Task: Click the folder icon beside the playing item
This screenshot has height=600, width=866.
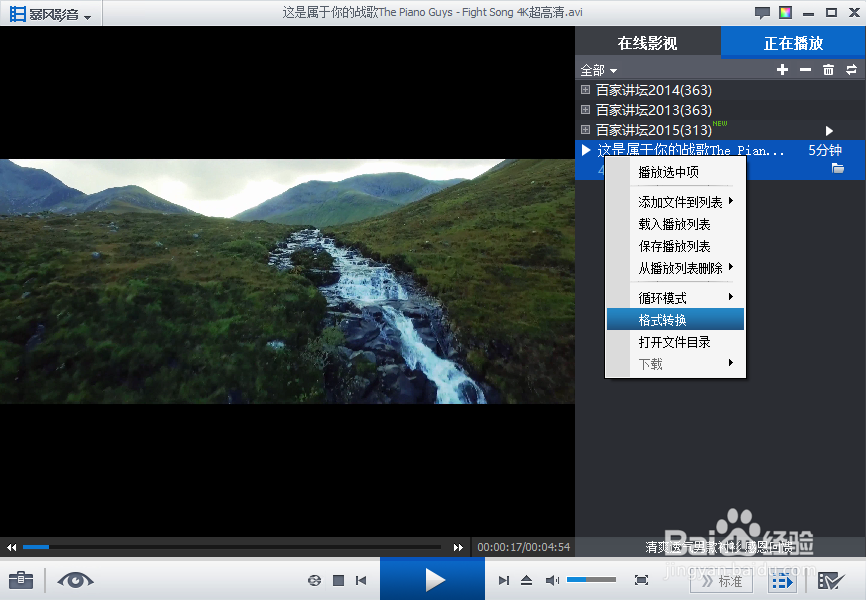Action: tap(837, 168)
